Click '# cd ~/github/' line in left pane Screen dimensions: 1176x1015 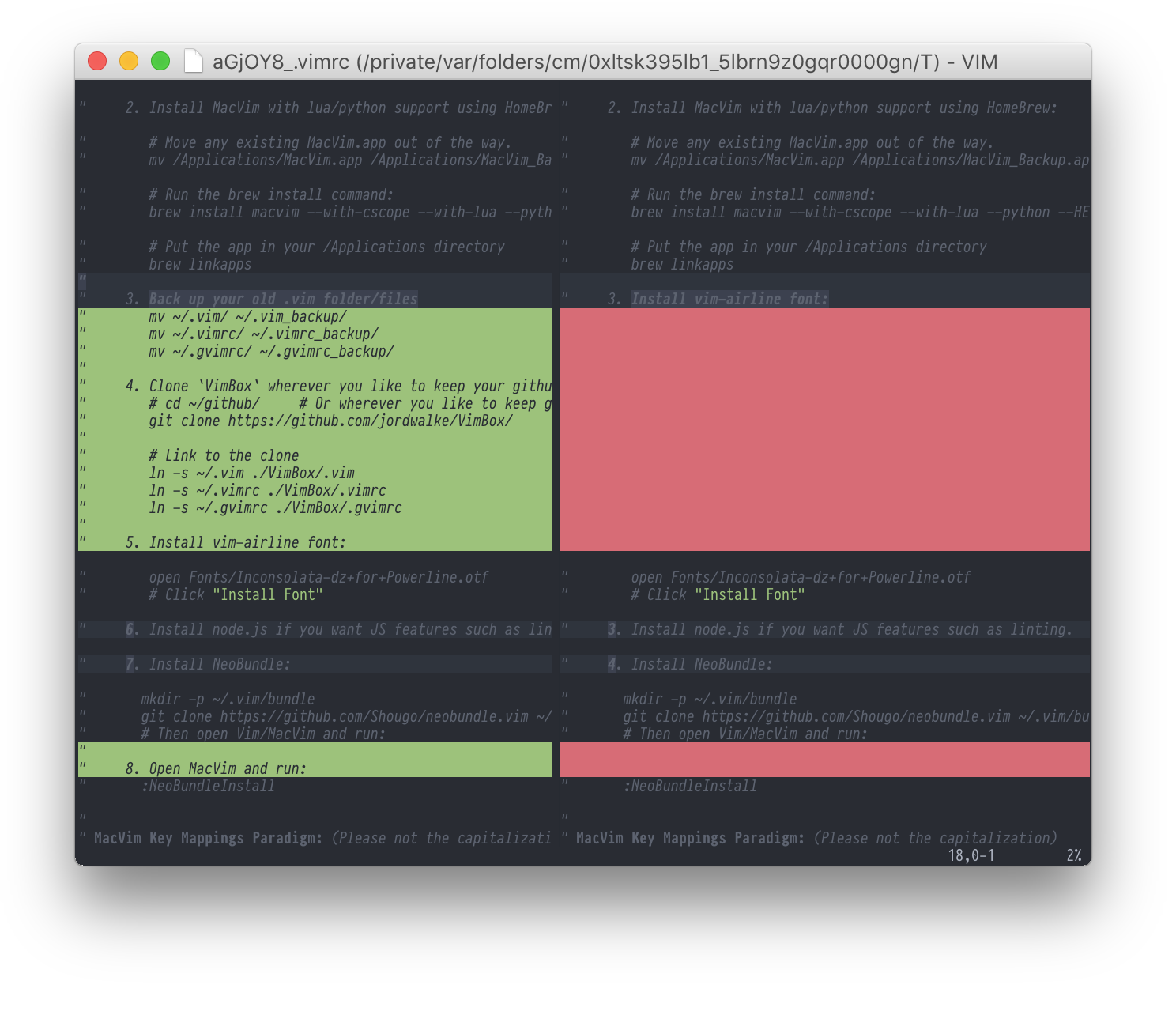click(350, 403)
